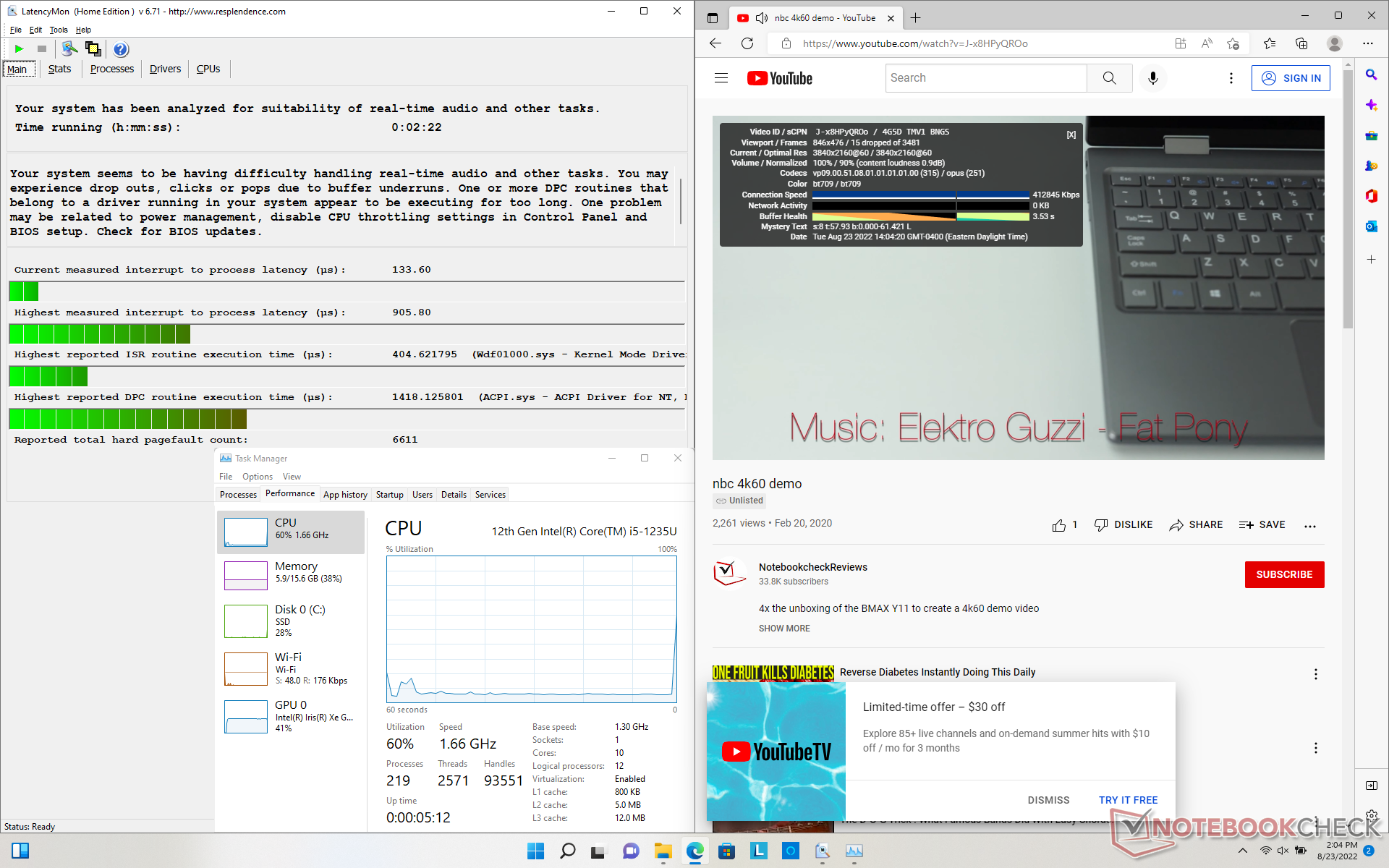Open LatencyMon help question mark icon
This screenshot has height=868, width=1389.
coord(121,49)
